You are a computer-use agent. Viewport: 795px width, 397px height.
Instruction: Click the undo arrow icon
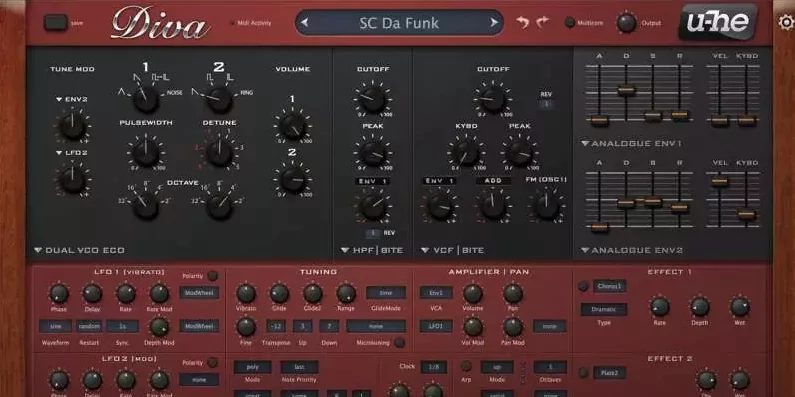pos(523,22)
